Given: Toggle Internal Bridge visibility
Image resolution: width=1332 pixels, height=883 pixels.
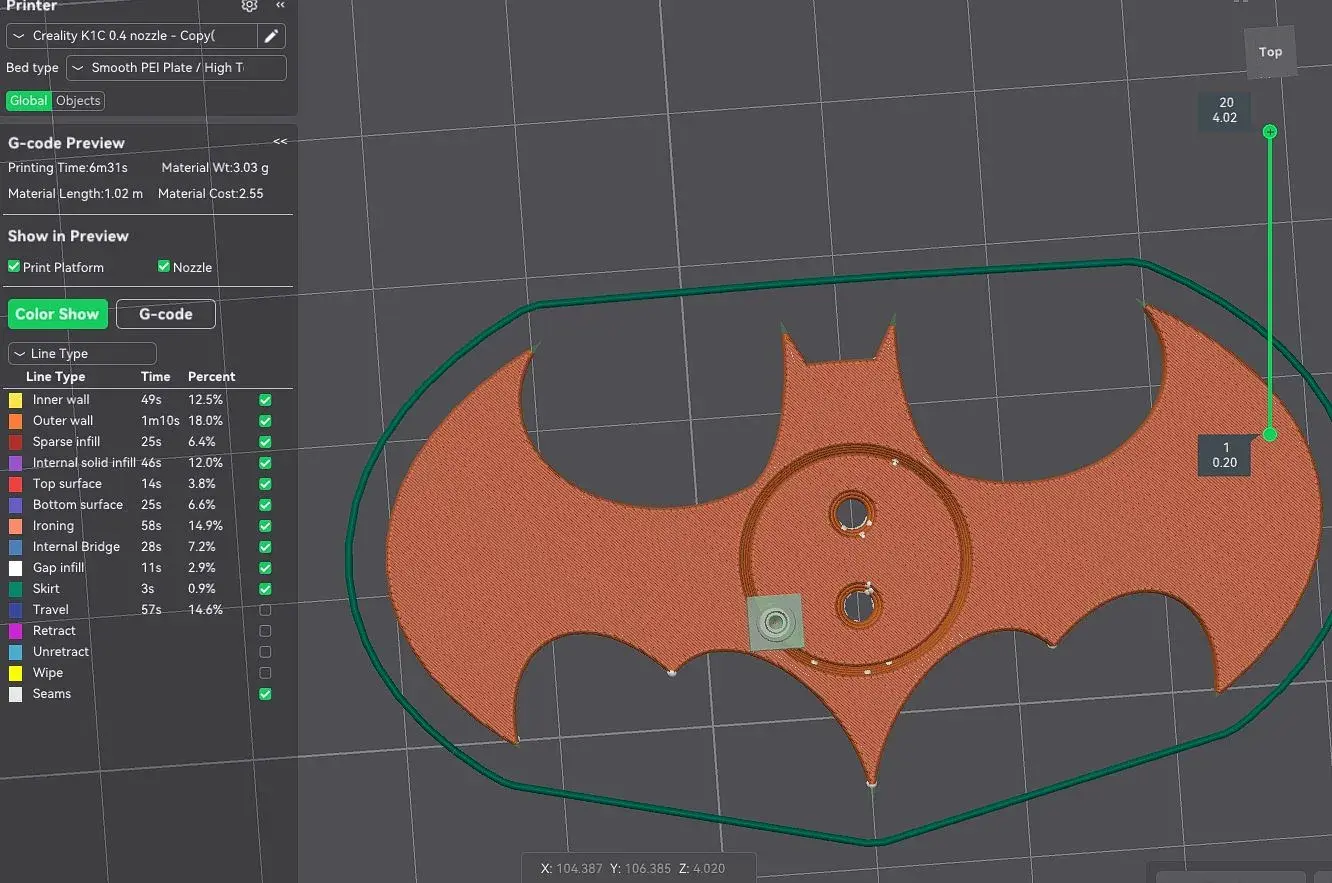Looking at the screenshot, I should pyautogui.click(x=265, y=547).
